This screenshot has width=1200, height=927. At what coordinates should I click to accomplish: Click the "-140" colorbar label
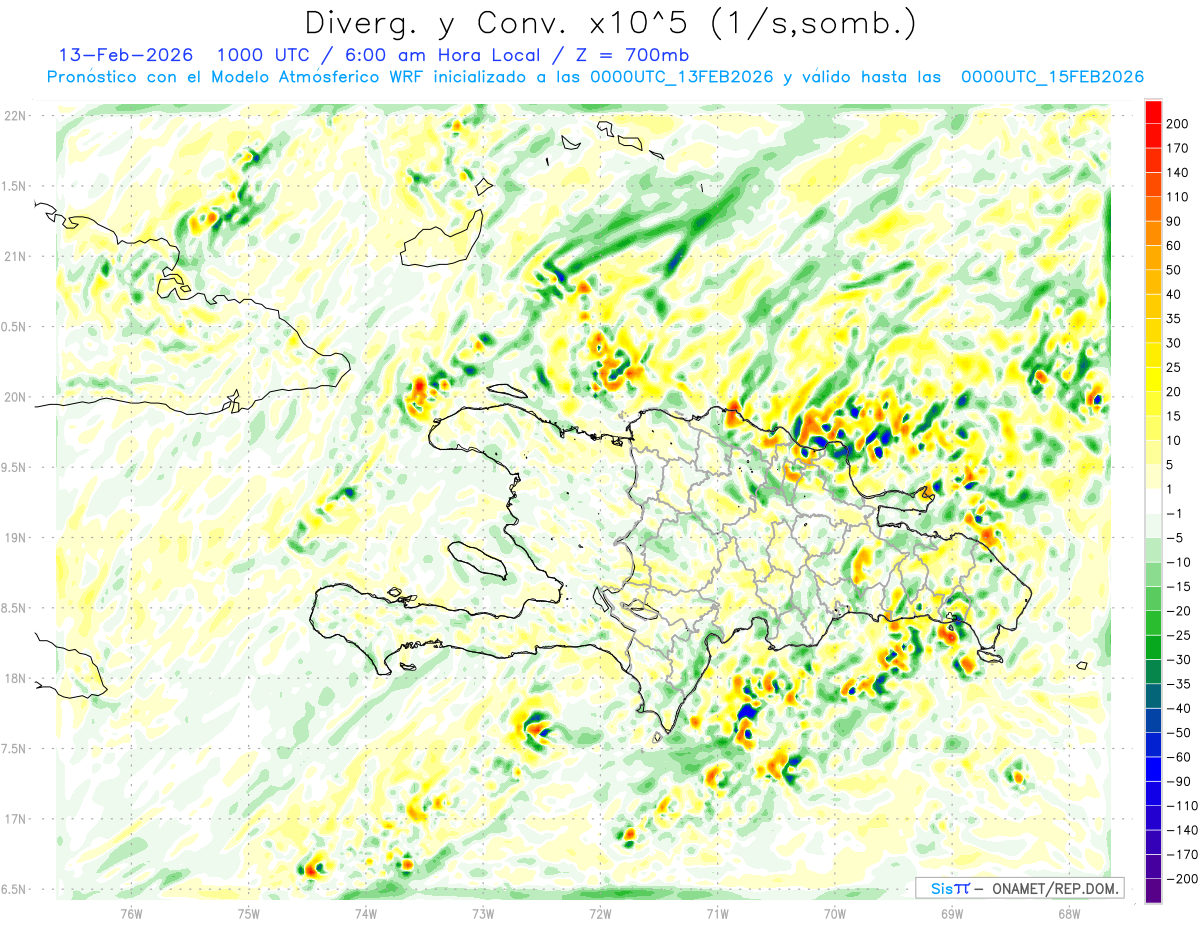coord(1181,830)
